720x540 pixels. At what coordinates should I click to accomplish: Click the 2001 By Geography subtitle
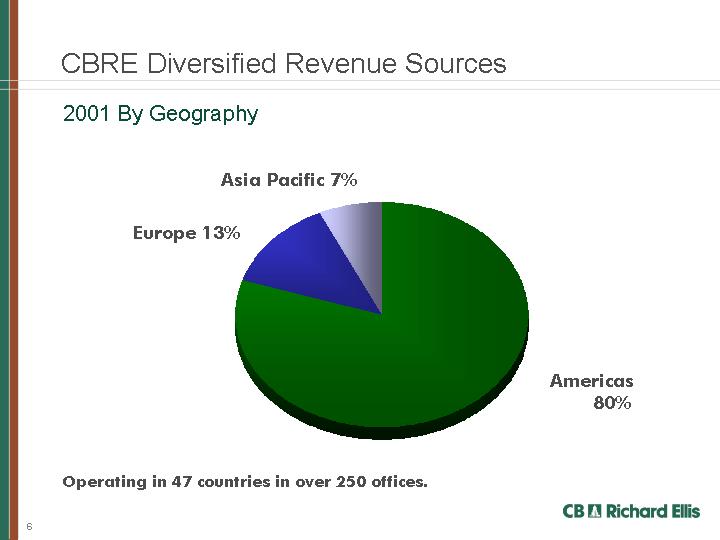pyautogui.click(x=160, y=114)
